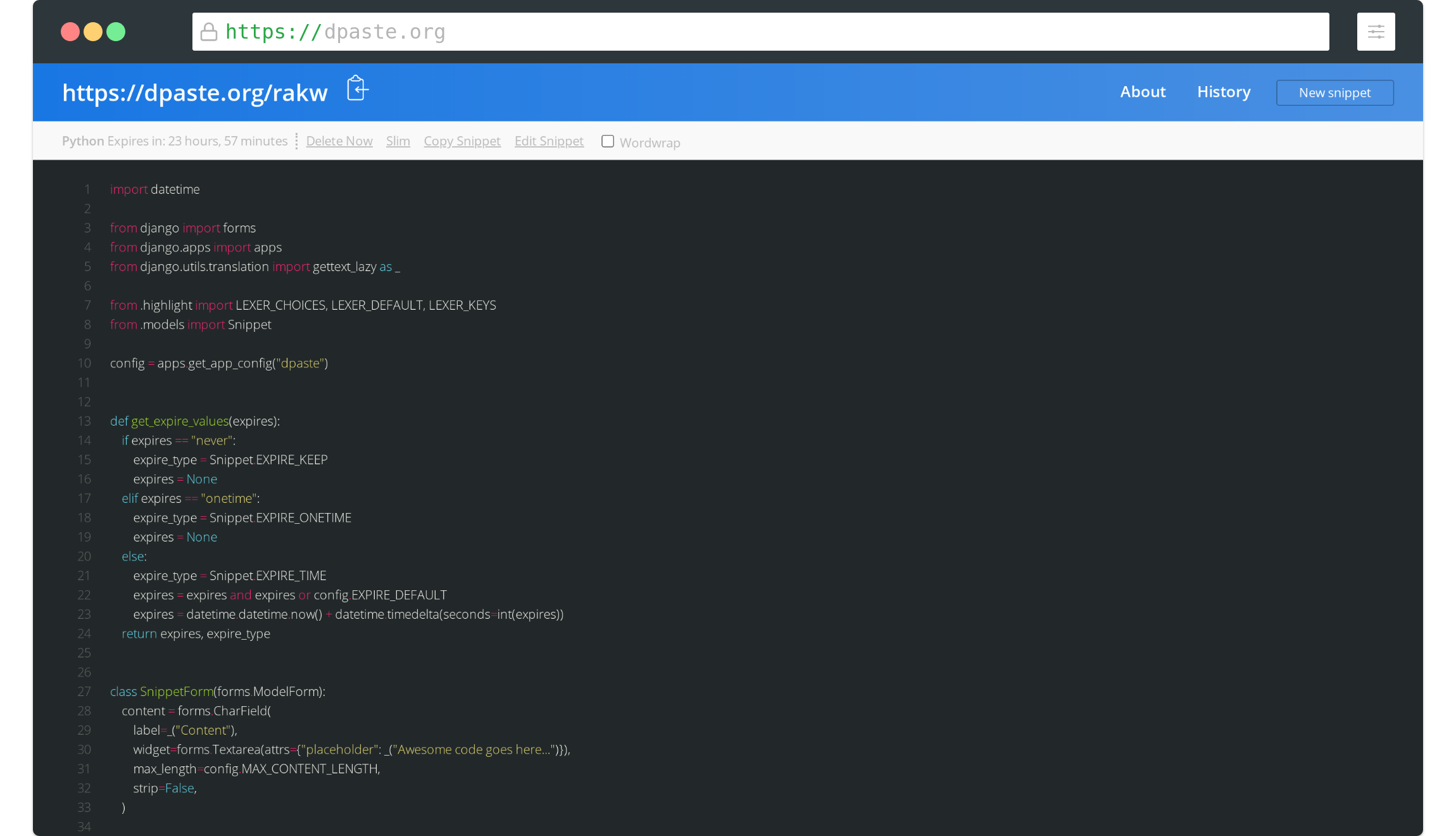
Task: Click the Snippet.EXPIRE_ONETIME line
Action: coord(242,518)
